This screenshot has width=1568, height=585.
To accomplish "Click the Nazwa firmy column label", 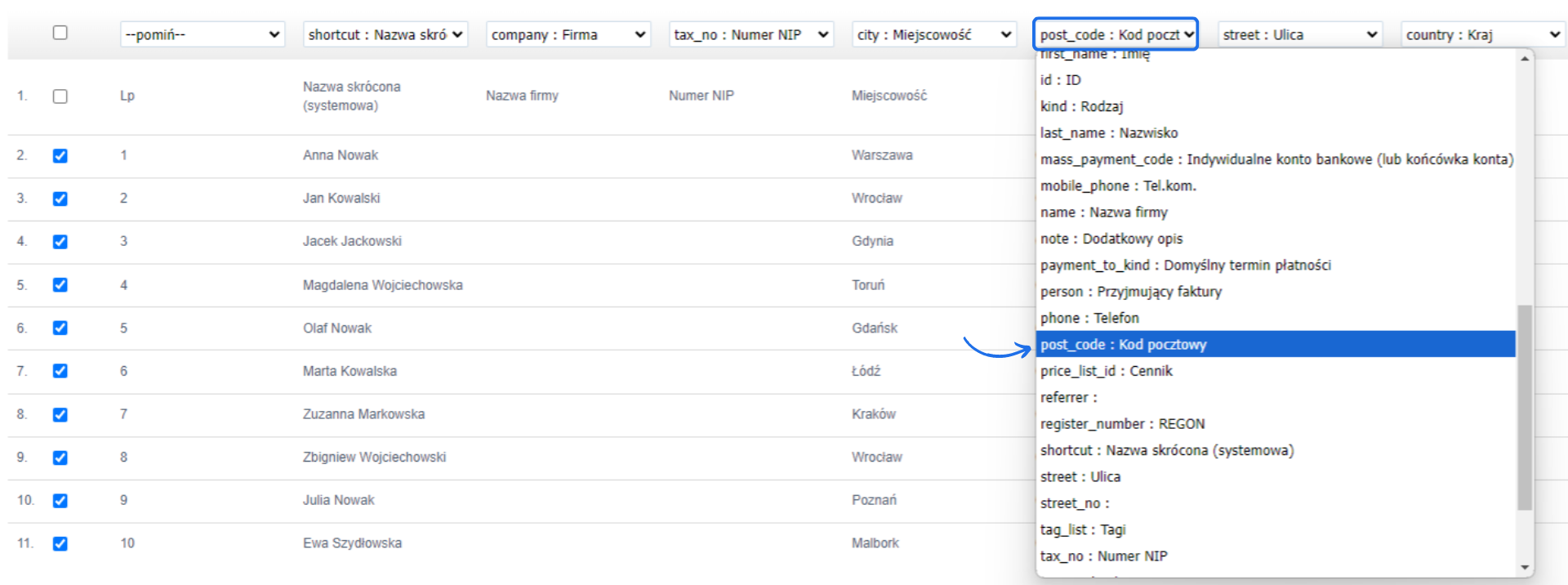I will (x=522, y=96).
